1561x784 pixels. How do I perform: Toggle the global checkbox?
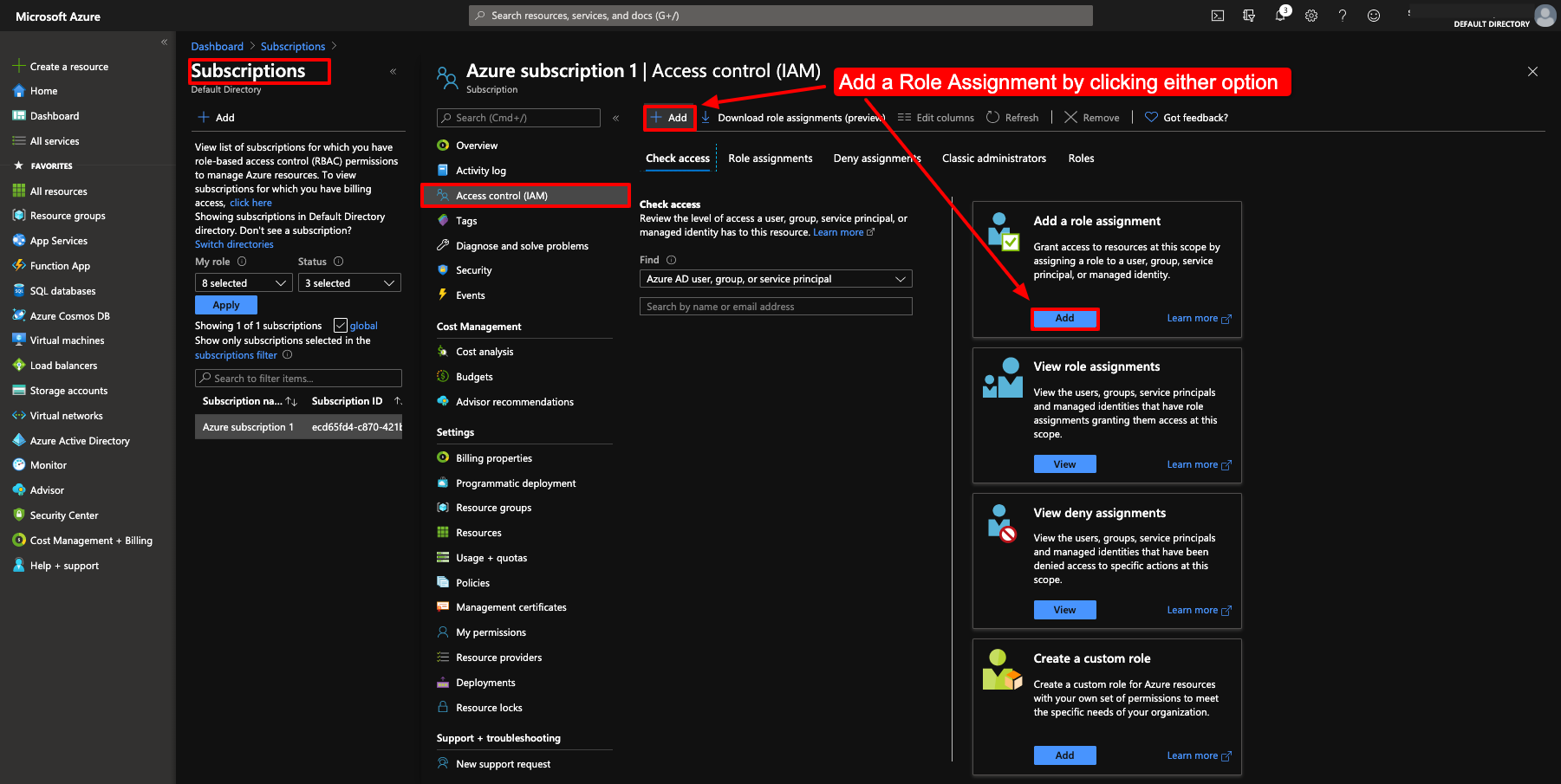[340, 325]
